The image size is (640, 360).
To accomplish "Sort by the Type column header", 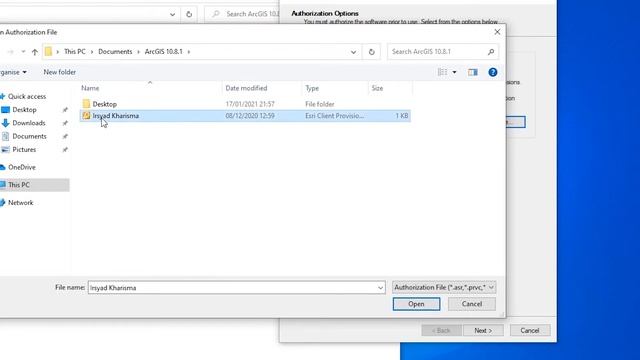I will [335, 88].
